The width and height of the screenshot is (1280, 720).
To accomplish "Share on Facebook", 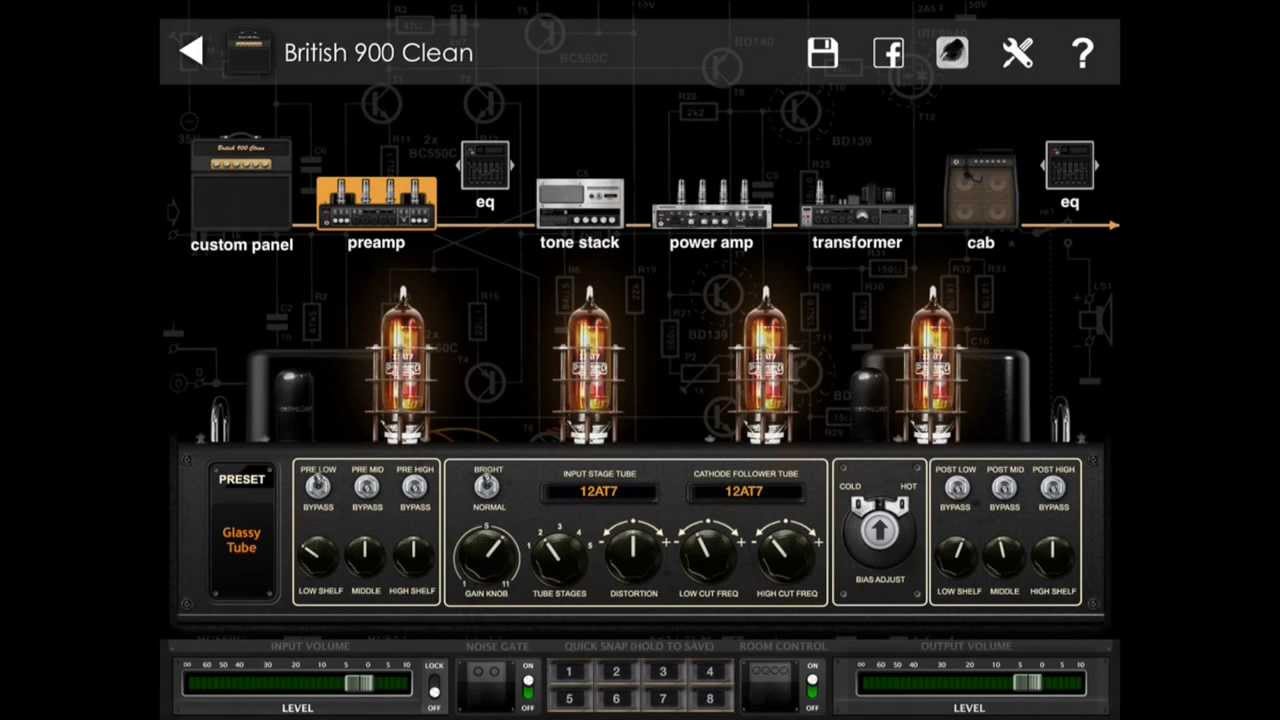I will (888, 53).
